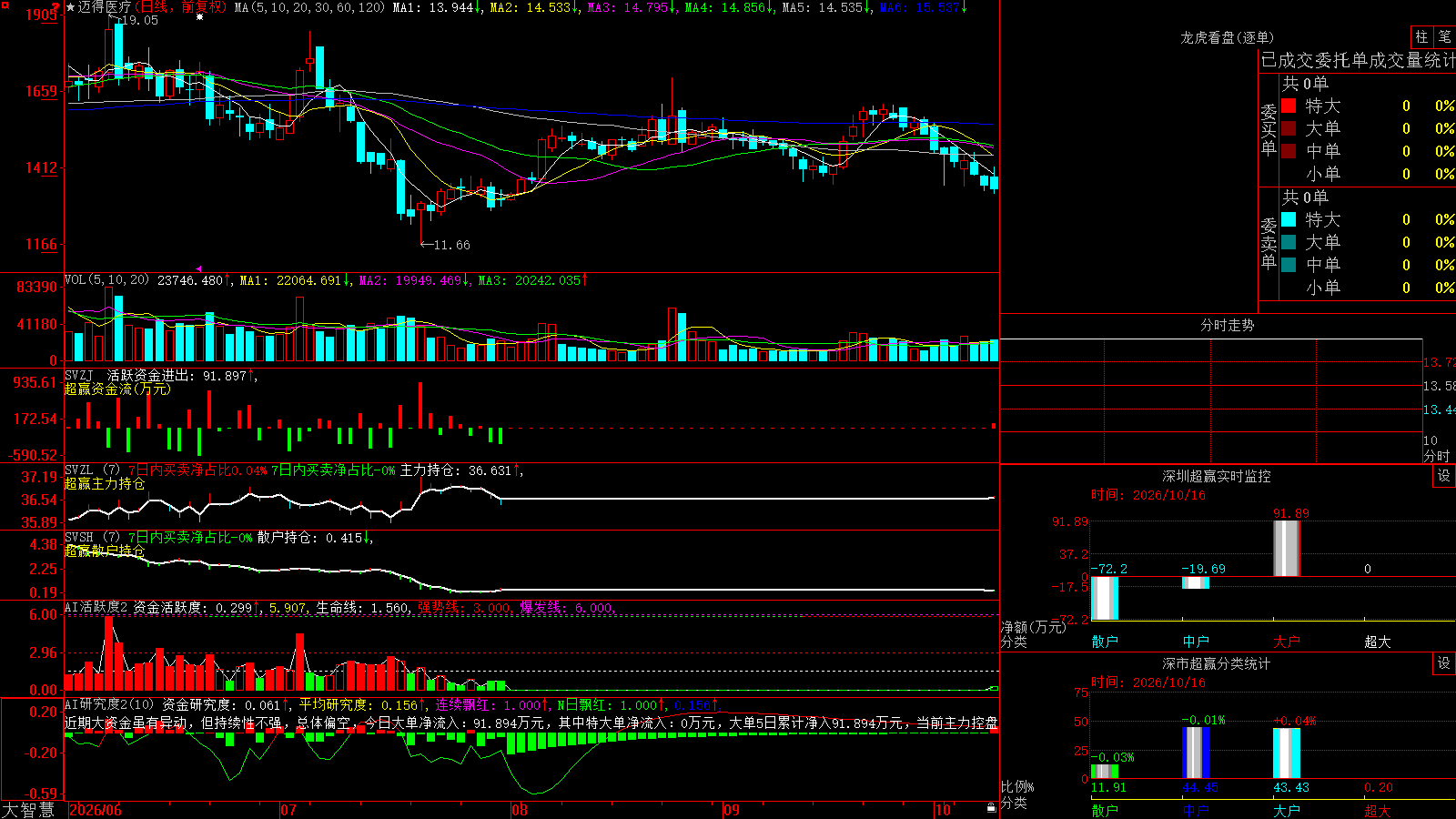Click the 已成交委托单成交量统计 header
1456x819 pixels.
click(1358, 60)
